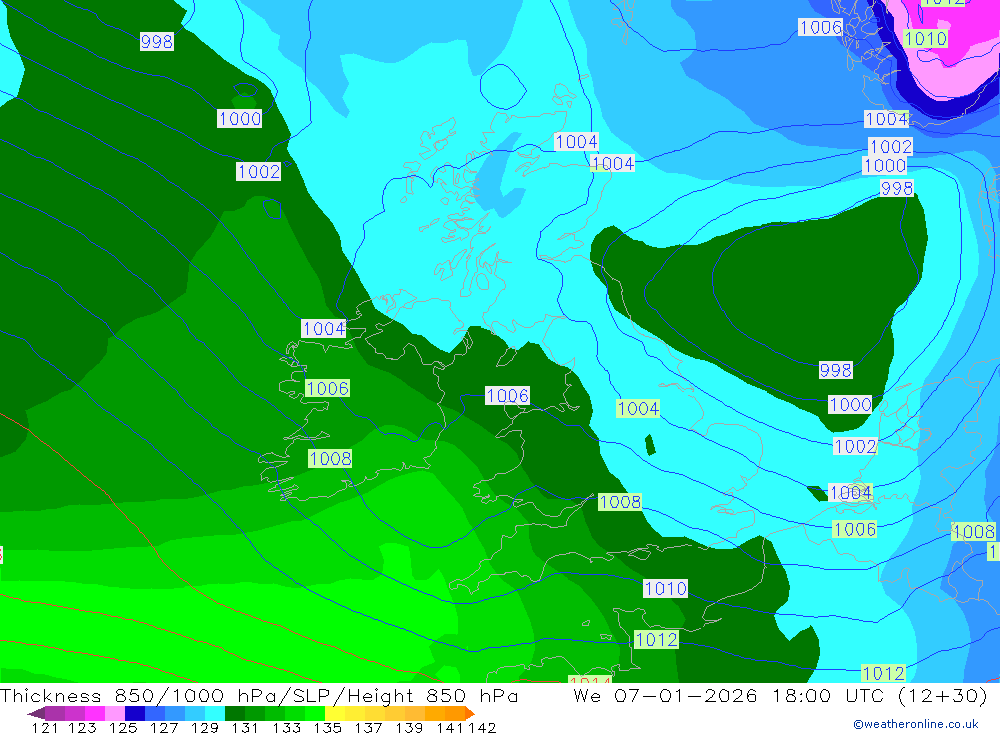Viewport: 1000px width, 733px height.
Task: Open the ©weatheronline.co.uk credit link
Action: (916, 724)
